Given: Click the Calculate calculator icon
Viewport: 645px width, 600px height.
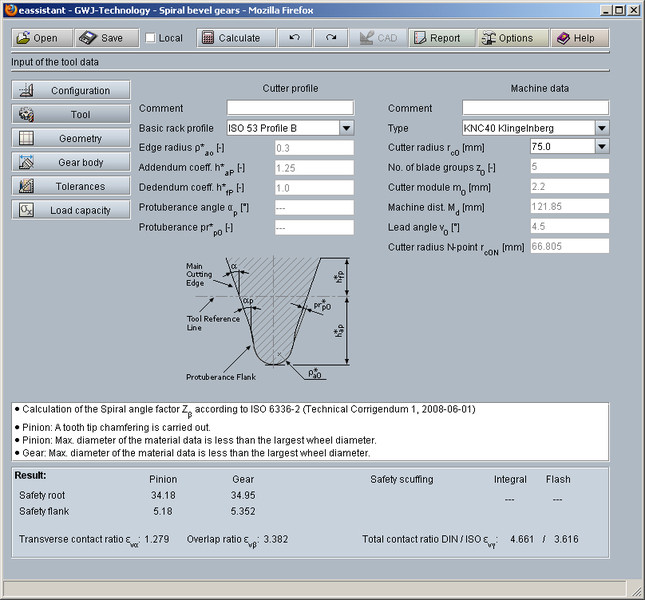Looking at the screenshot, I should [x=208, y=38].
